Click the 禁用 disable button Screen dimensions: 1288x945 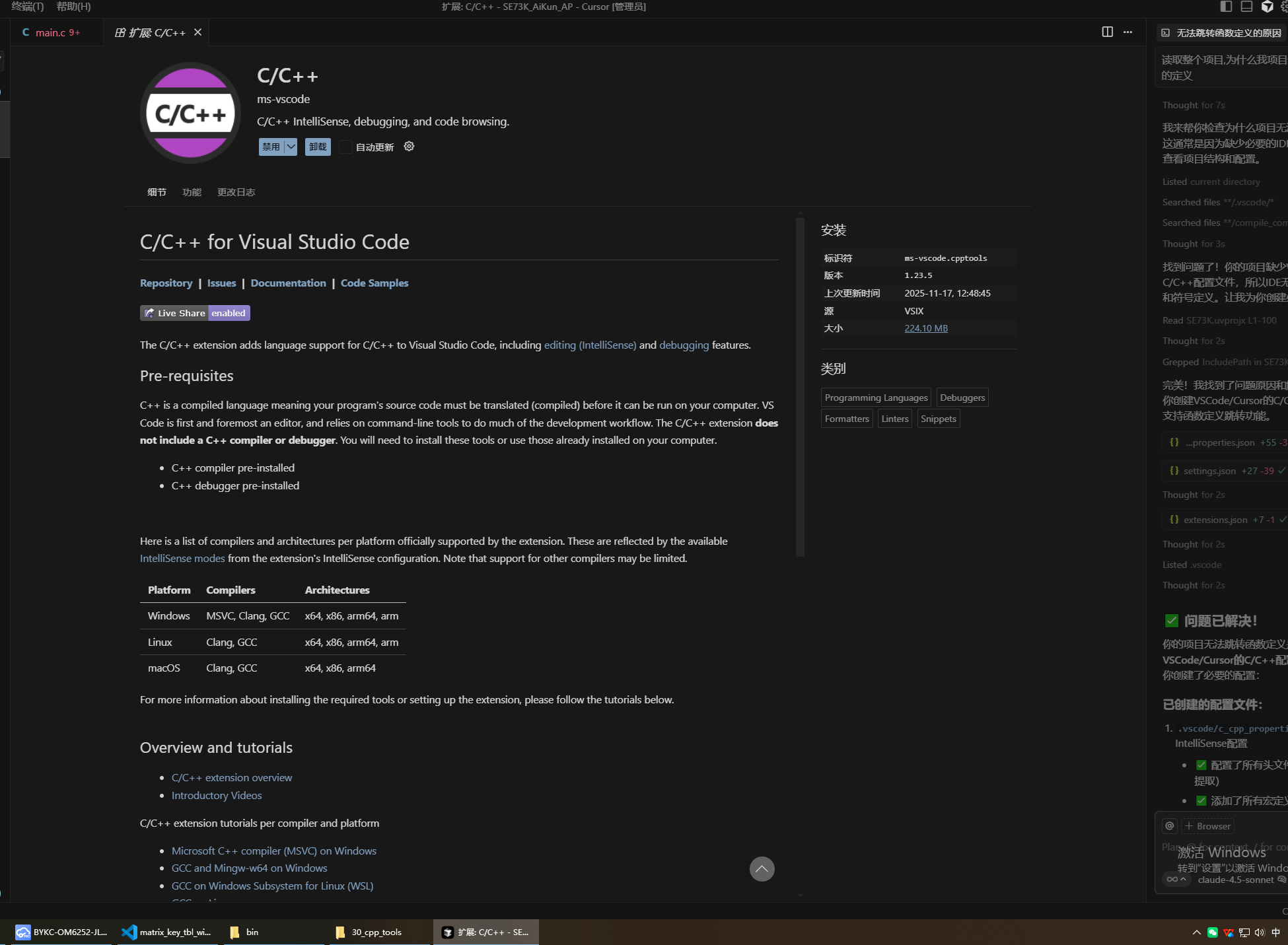271,147
